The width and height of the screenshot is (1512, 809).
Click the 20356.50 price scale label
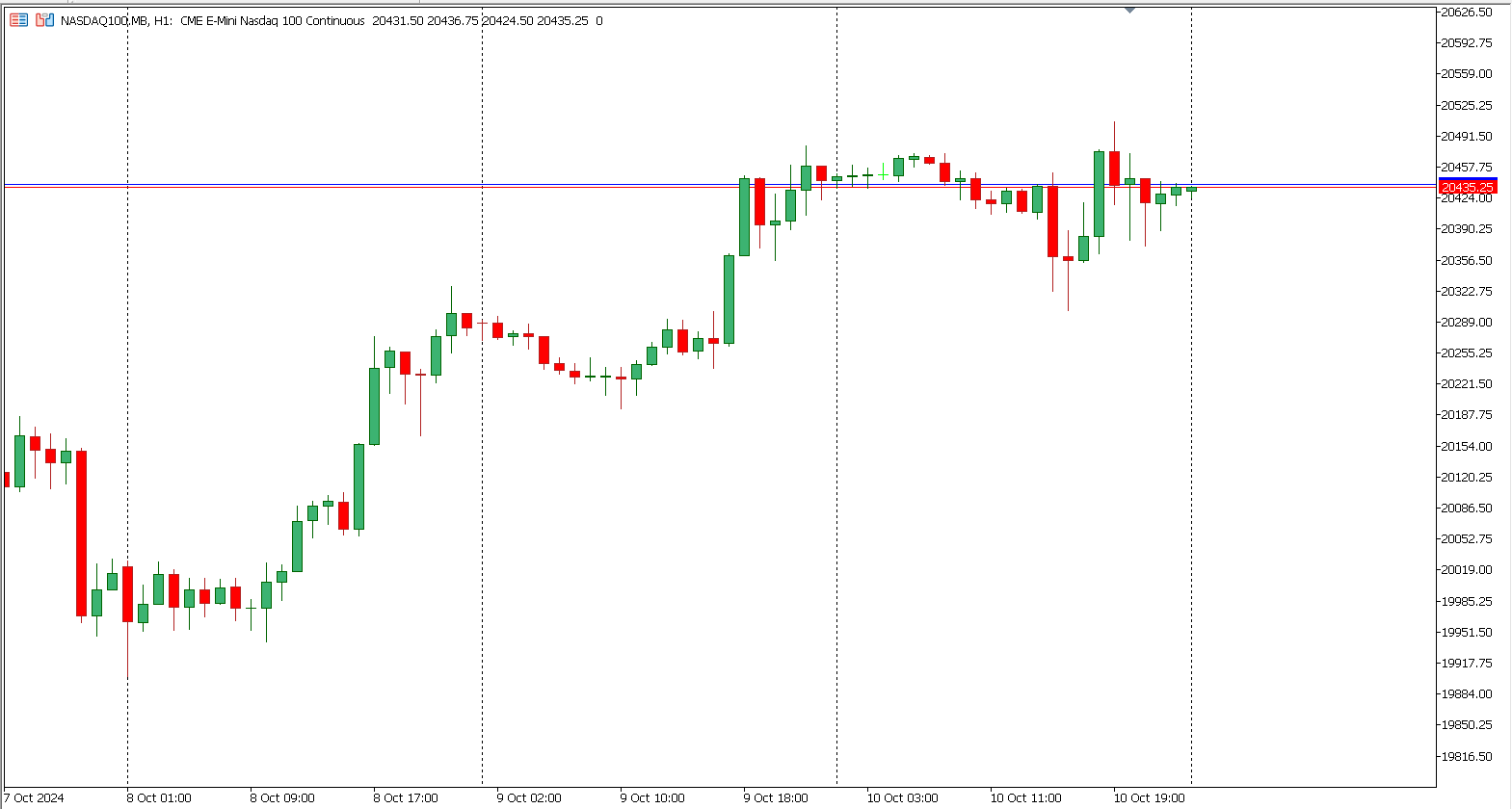(x=1466, y=260)
